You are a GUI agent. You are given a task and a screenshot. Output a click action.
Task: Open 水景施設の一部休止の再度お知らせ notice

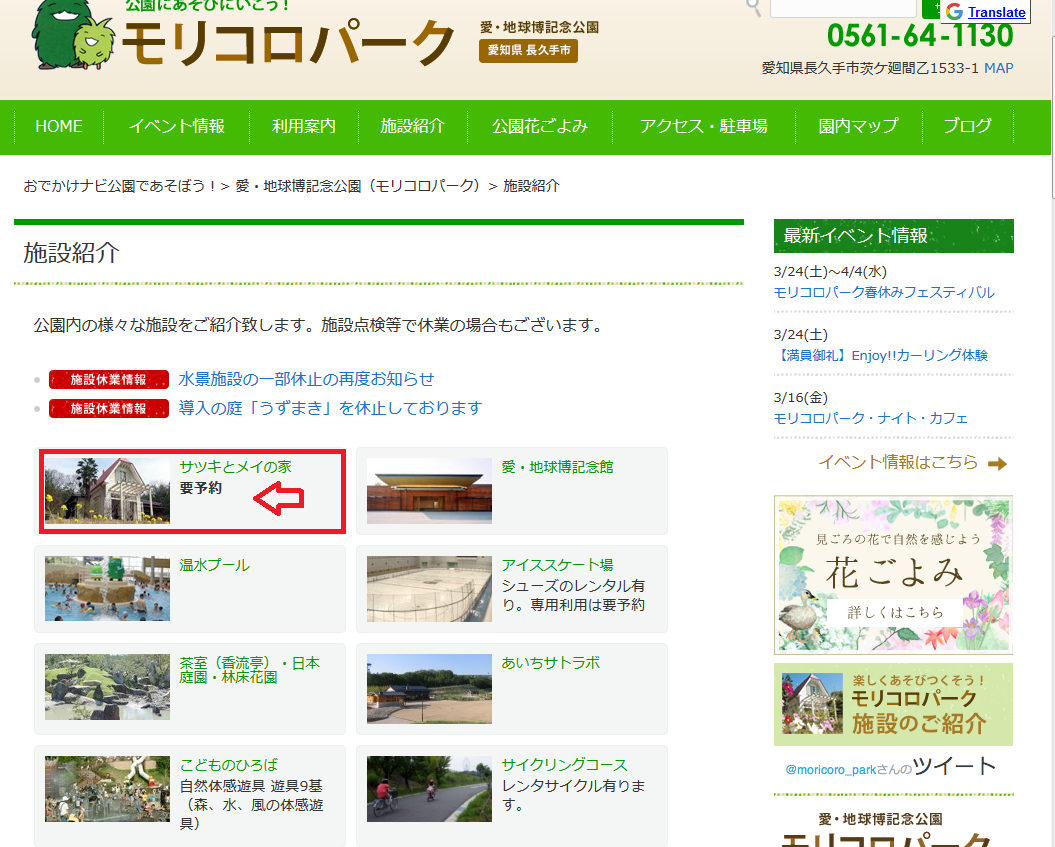point(306,379)
